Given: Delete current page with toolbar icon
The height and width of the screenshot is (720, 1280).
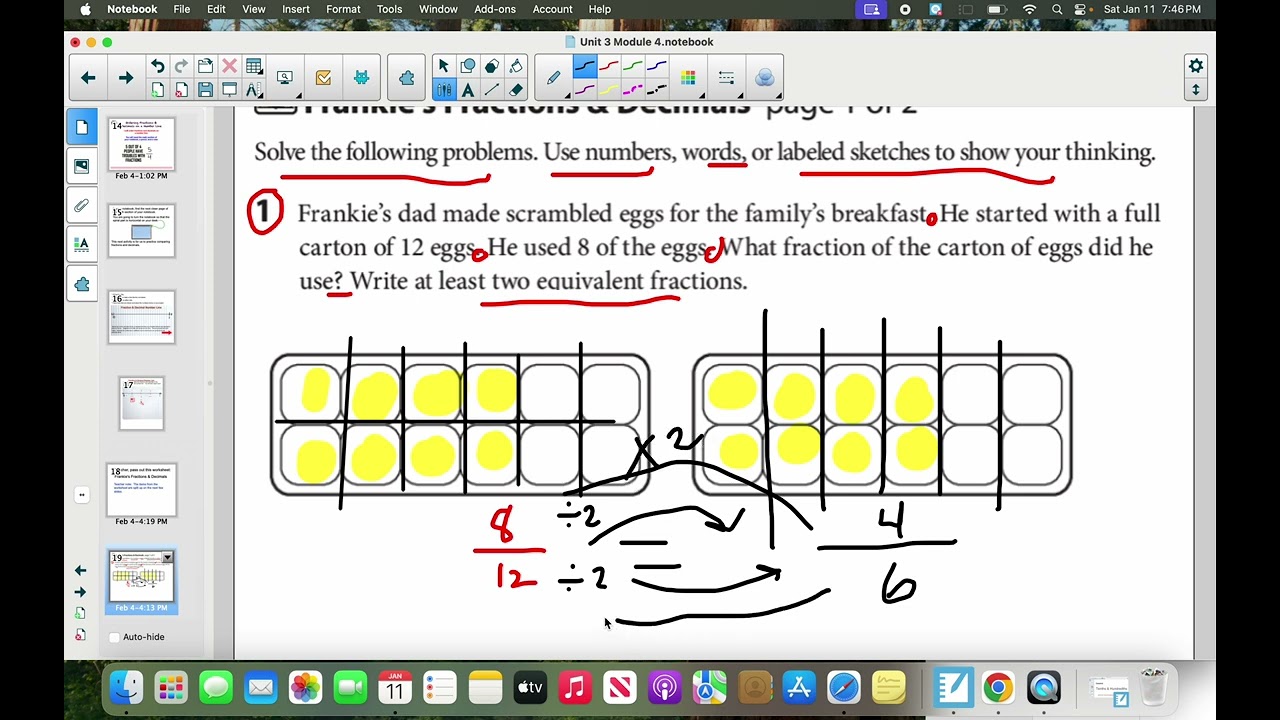Looking at the screenshot, I should click(x=181, y=90).
